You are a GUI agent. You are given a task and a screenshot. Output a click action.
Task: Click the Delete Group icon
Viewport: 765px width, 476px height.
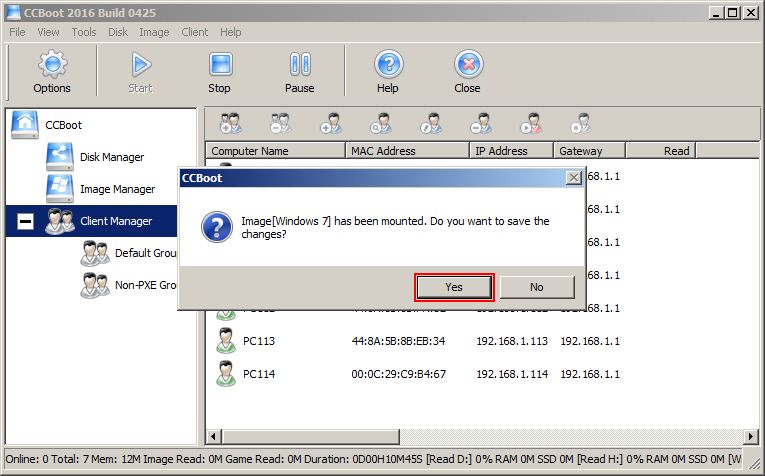pyautogui.click(x=280, y=123)
